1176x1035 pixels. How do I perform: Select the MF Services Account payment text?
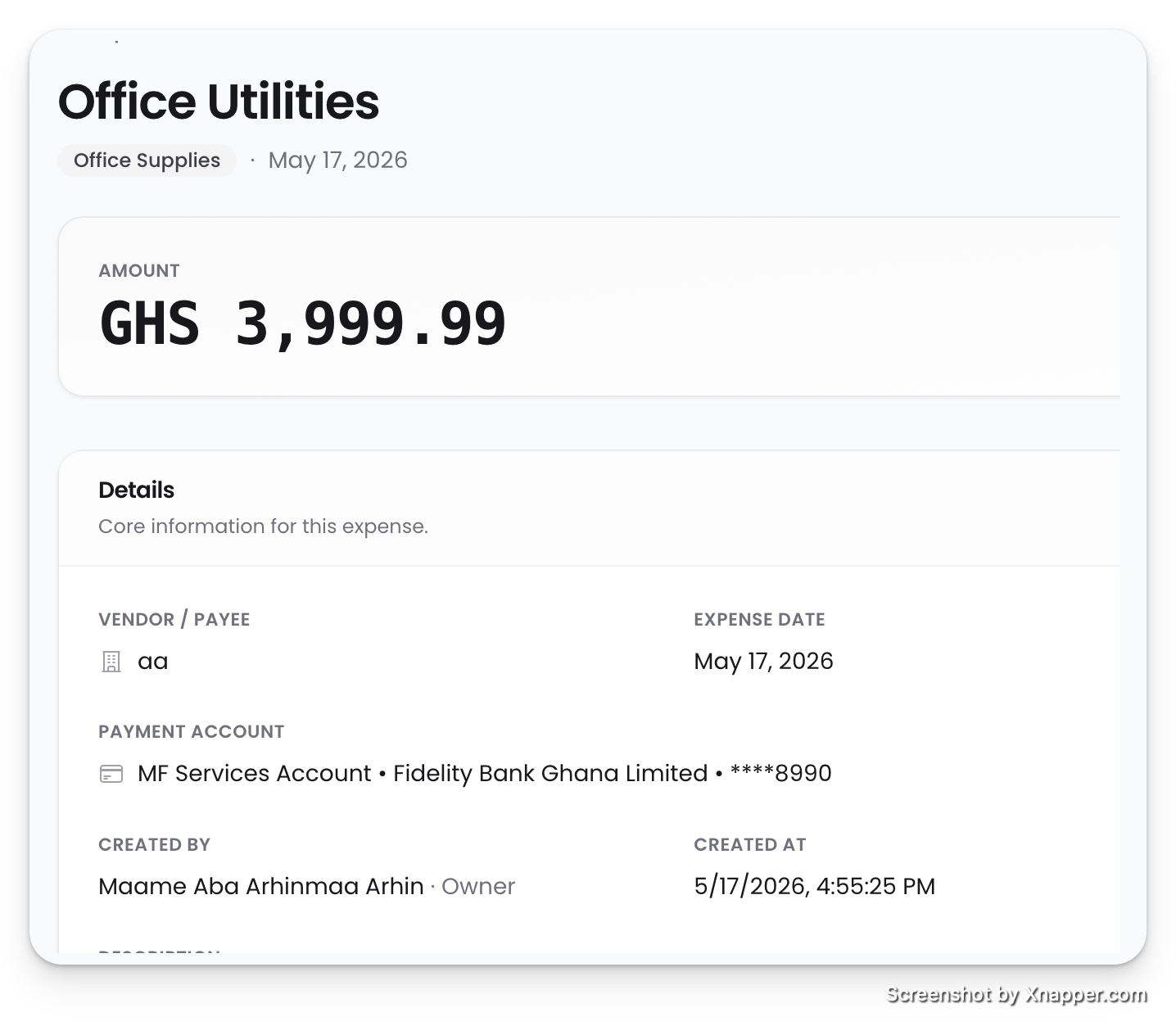pos(485,774)
